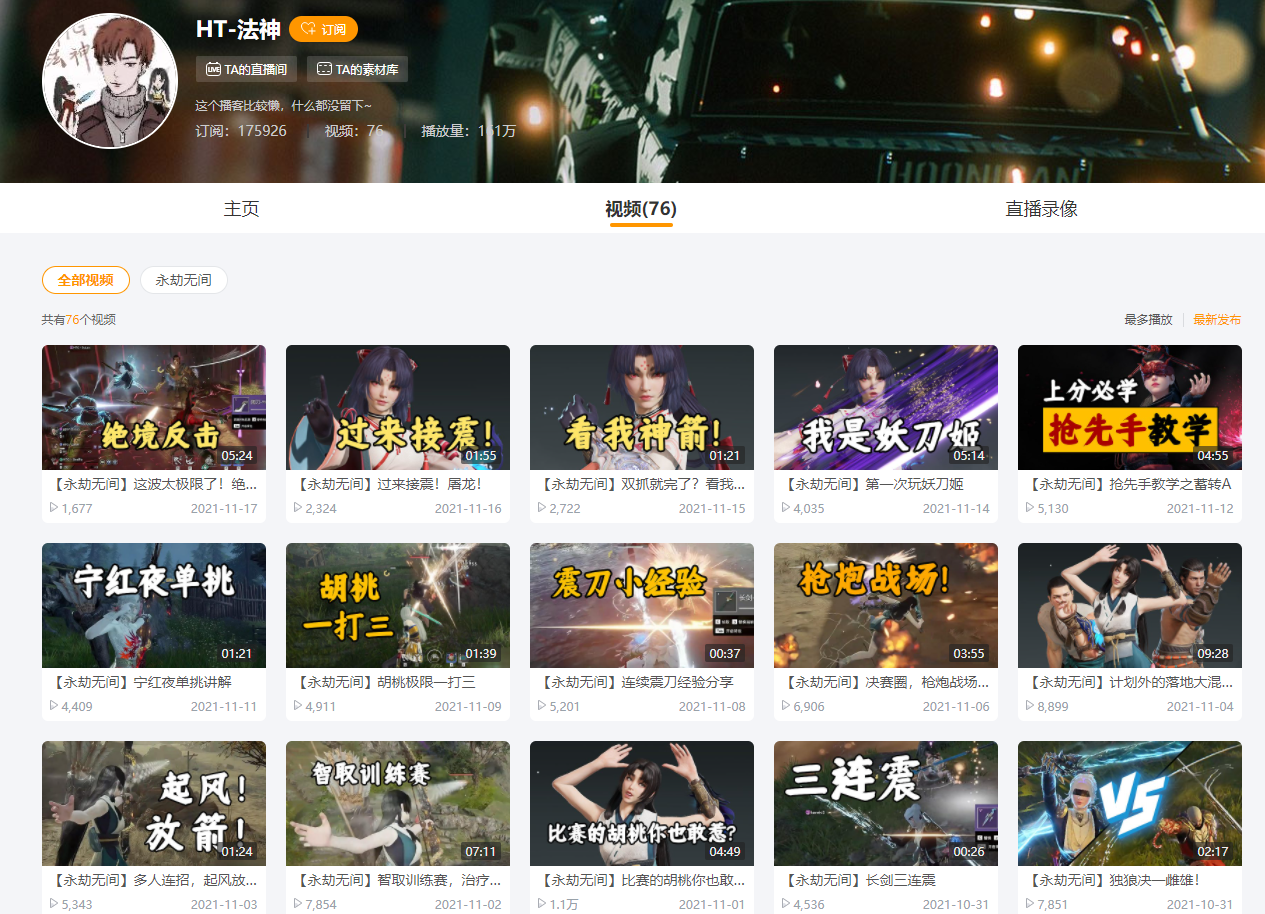Click title 比赛的胡桃你也敢...
This screenshot has height=914, width=1265.
[x=641, y=880]
